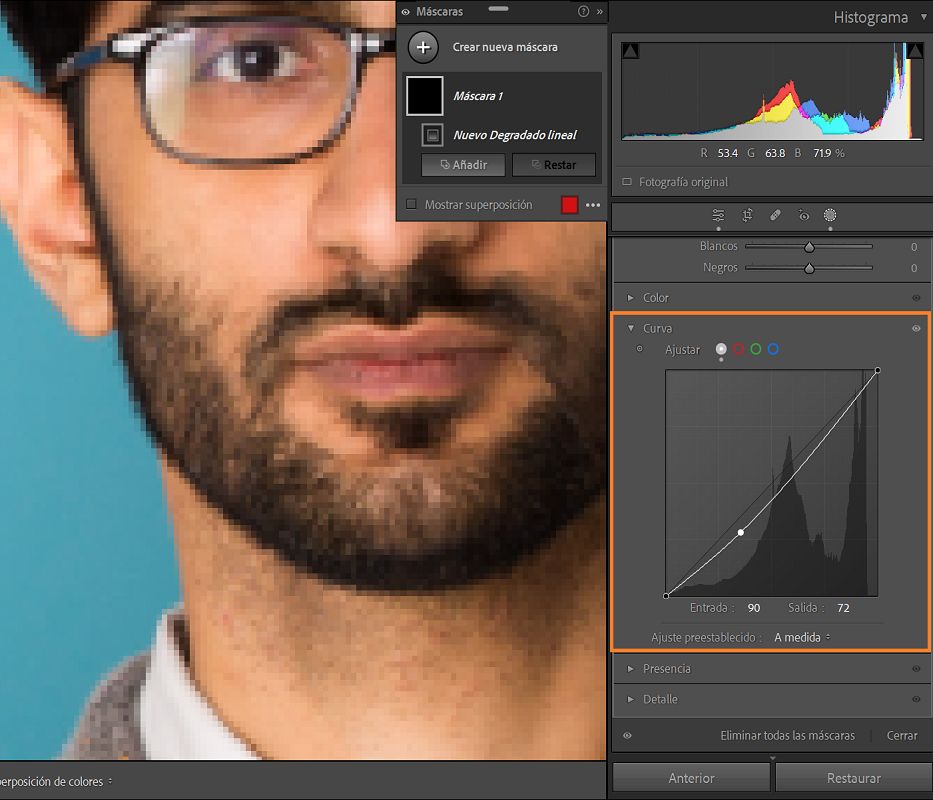
Task: Enable the Mostrar superposición checkbox
Action: coord(411,205)
